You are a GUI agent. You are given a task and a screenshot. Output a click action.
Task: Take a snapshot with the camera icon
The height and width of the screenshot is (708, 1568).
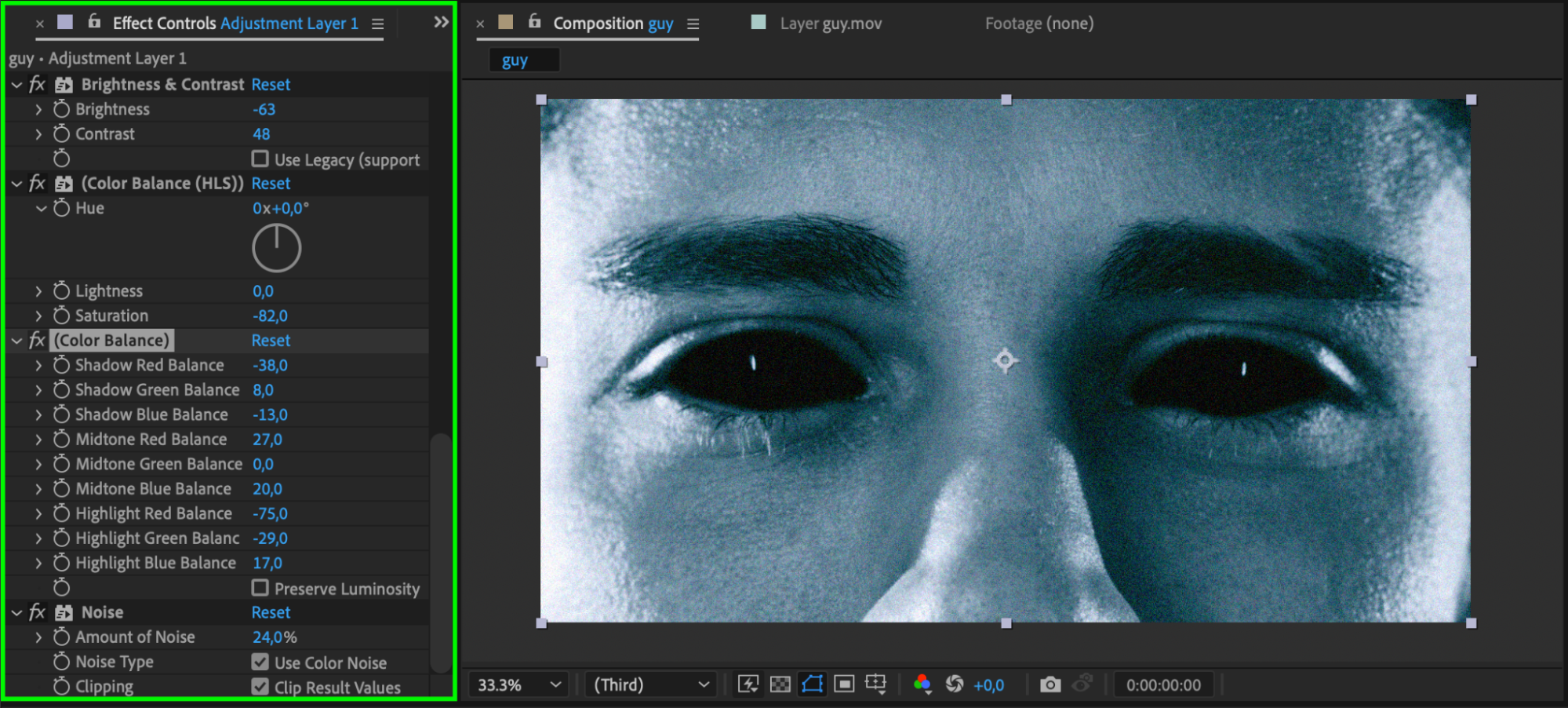(x=1050, y=684)
